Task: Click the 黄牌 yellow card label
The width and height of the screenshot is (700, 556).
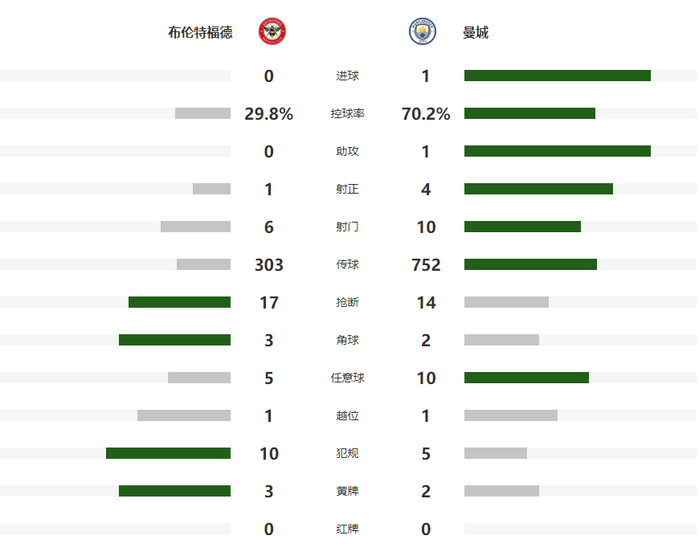Action: pyautogui.click(x=347, y=492)
